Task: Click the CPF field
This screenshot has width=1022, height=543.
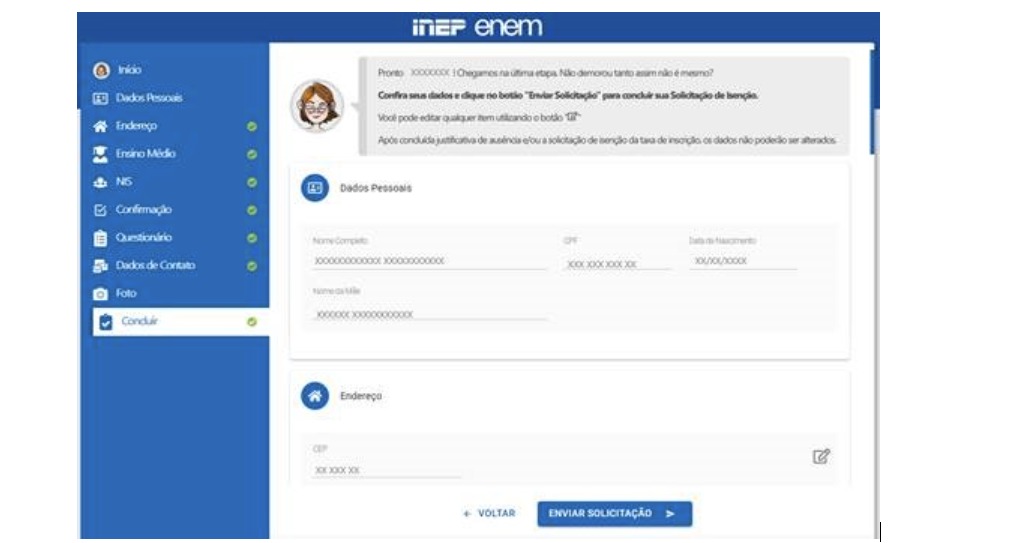Action: point(617,263)
